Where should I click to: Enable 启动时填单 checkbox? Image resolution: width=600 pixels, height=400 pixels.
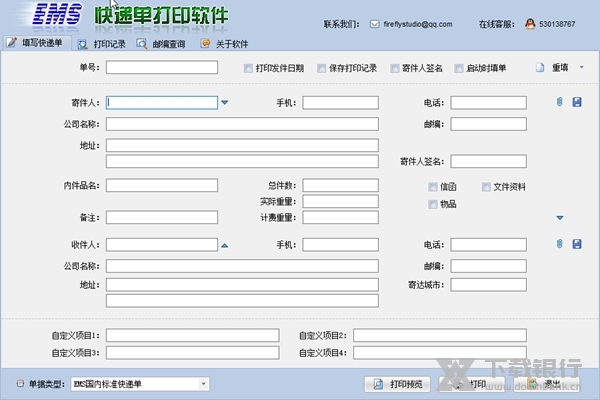point(459,69)
